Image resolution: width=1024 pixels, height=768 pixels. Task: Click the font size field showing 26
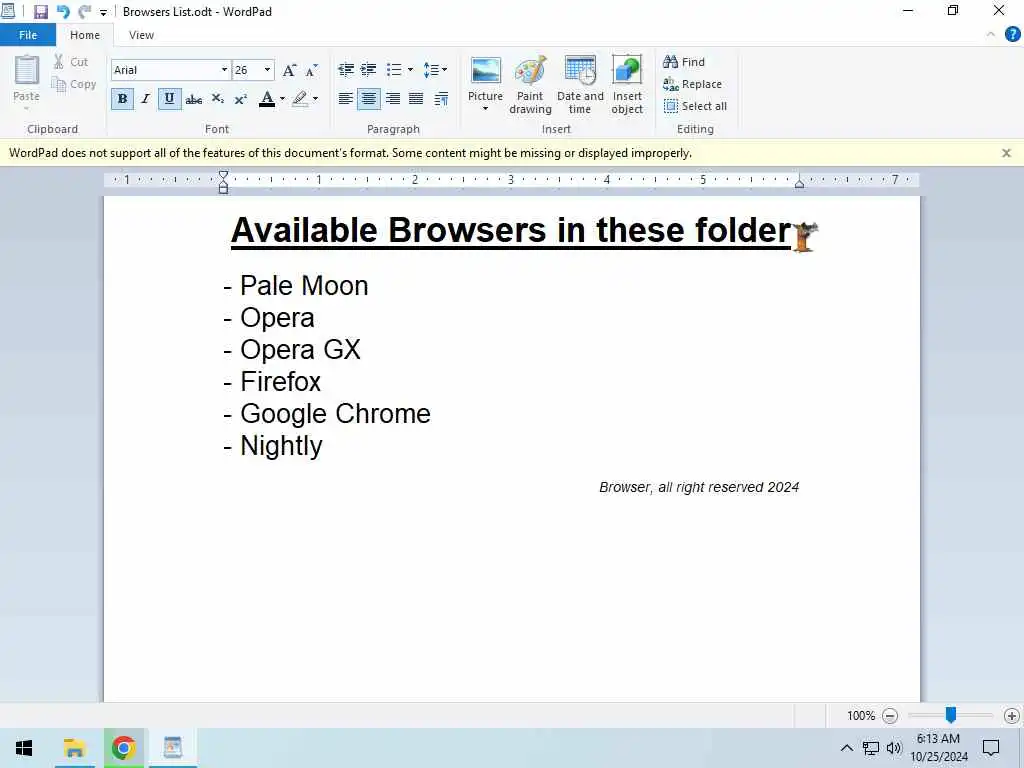point(247,70)
